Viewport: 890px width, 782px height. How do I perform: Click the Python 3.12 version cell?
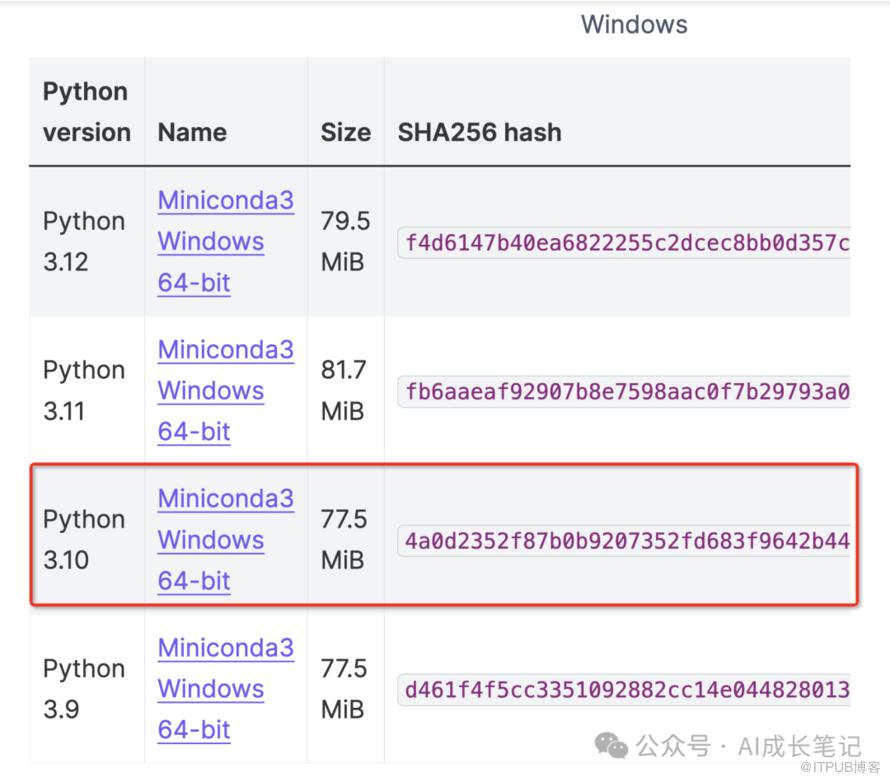[84, 241]
